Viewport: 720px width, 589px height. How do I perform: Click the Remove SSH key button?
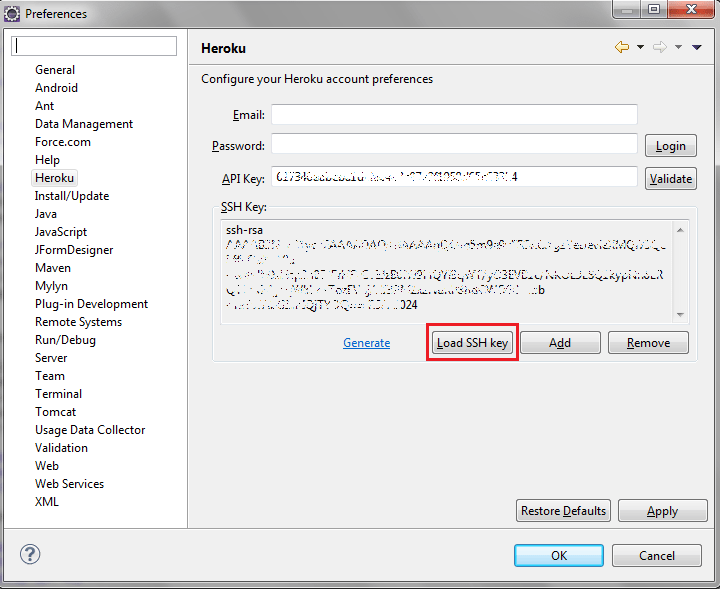pos(648,343)
